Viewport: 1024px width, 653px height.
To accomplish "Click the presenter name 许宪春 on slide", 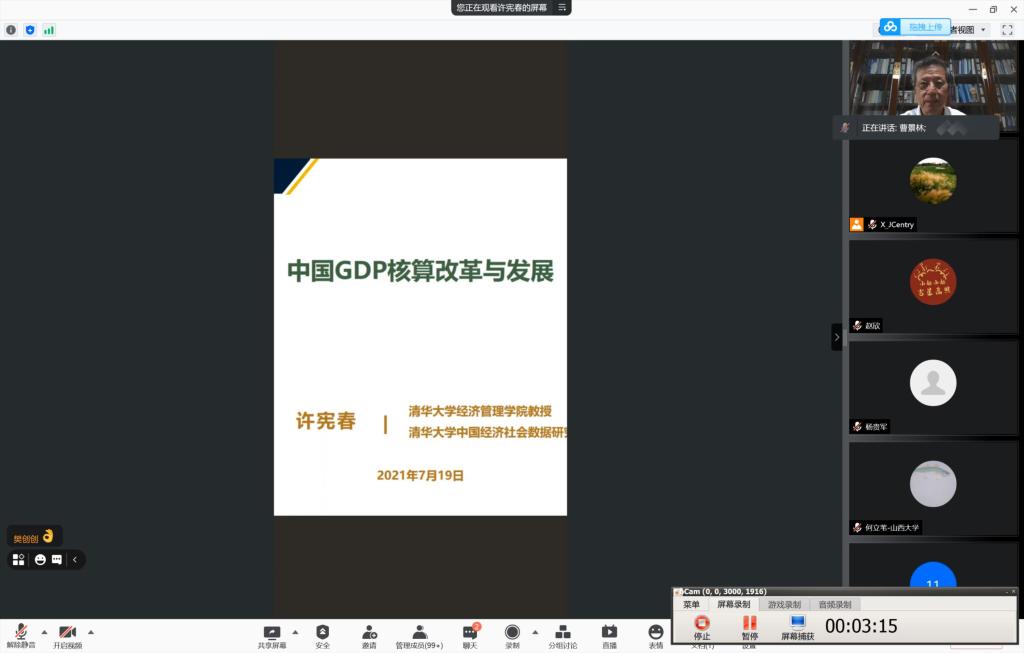I will [x=326, y=421].
